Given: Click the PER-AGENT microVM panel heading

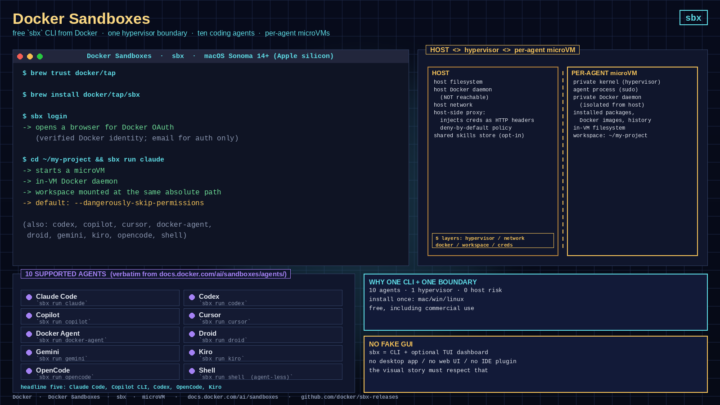Looking at the screenshot, I should [604, 73].
